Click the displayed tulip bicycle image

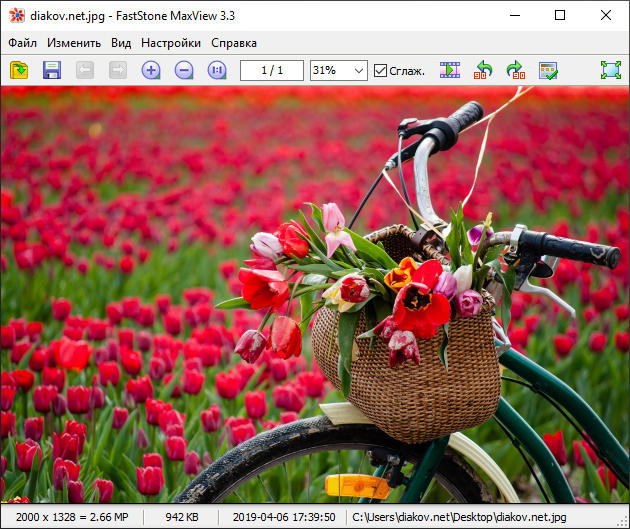315,294
